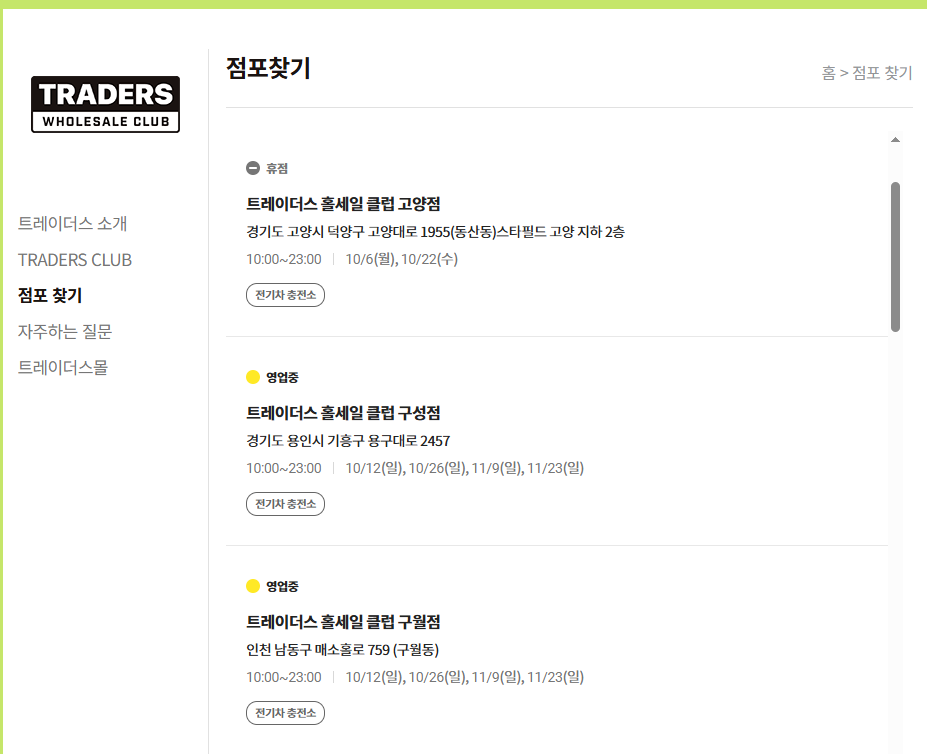Click the gray closed-status icon for 고양점
927x754 pixels.
(x=253, y=168)
